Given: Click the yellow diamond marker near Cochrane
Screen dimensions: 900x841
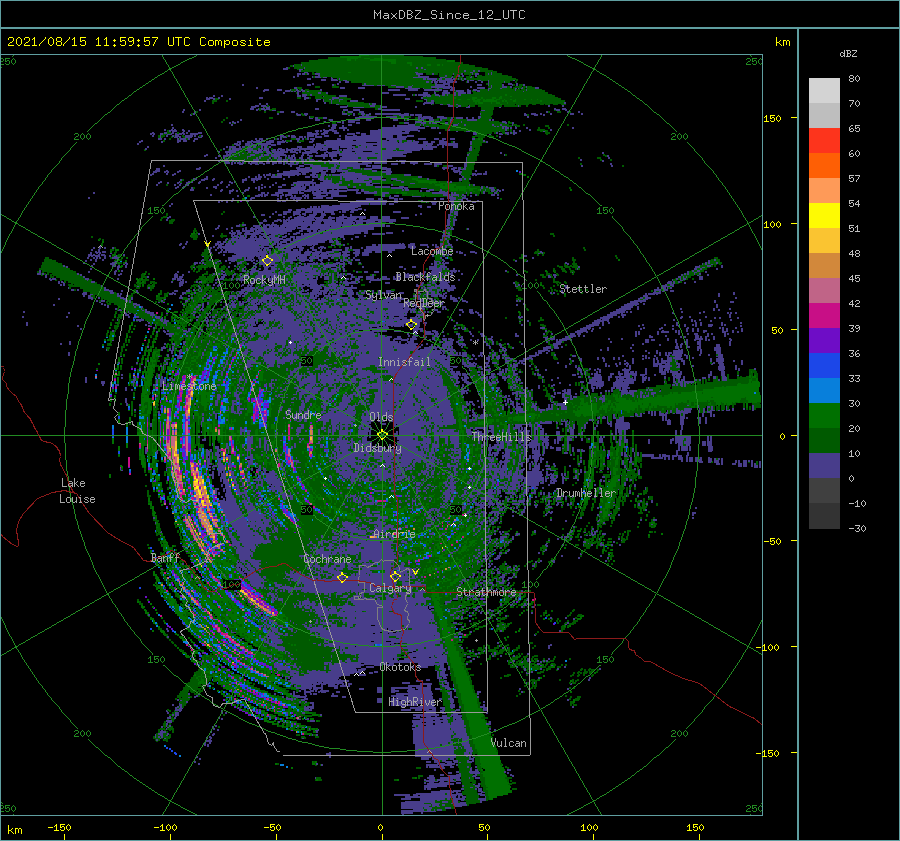Looking at the screenshot, I should point(342,577).
